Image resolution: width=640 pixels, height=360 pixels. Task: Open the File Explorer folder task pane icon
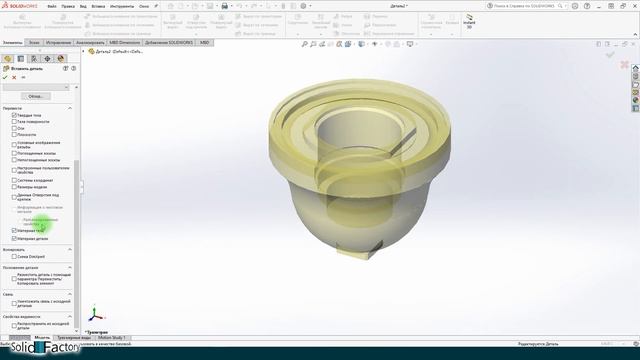coord(636,84)
